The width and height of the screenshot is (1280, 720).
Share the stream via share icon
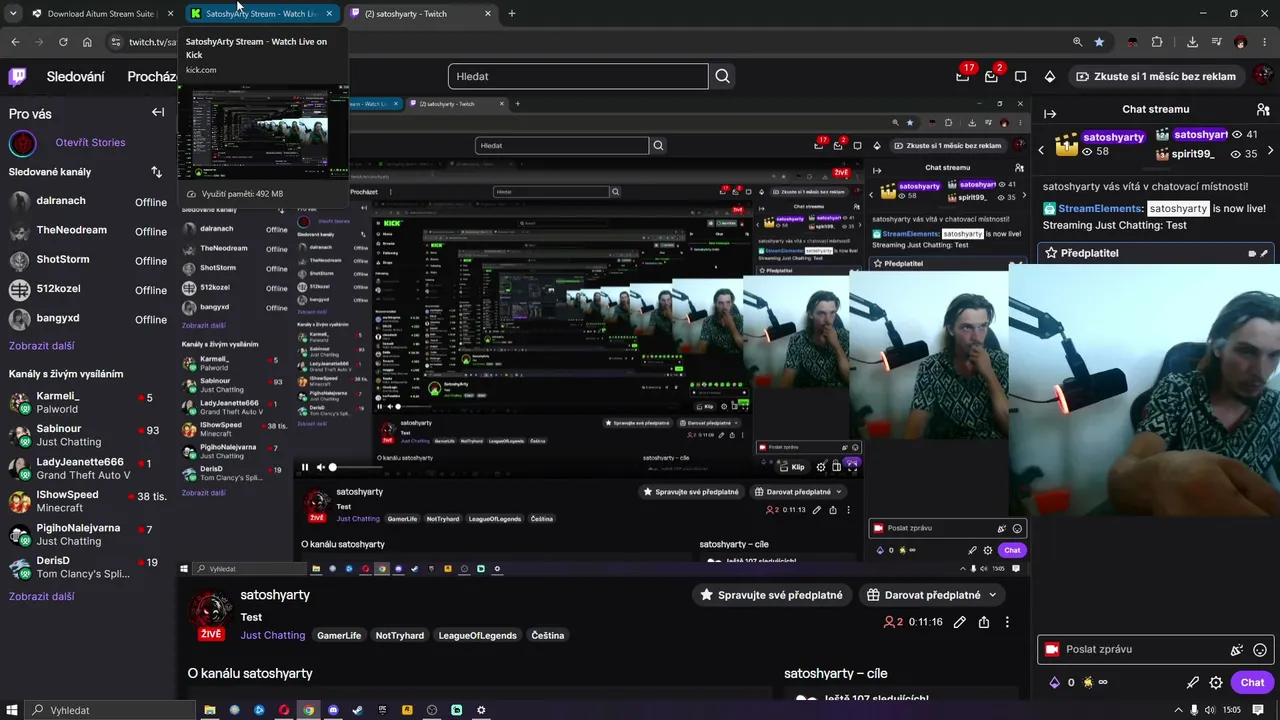pyautogui.click(x=984, y=622)
